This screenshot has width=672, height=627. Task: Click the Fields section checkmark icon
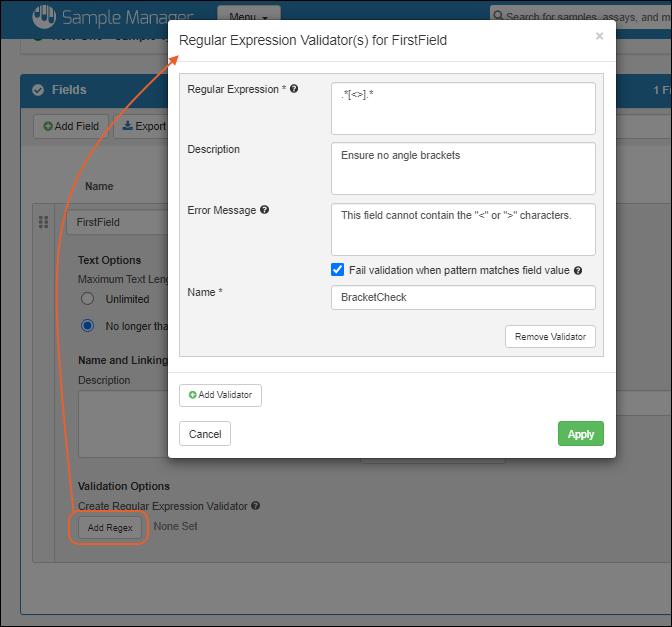[38, 90]
